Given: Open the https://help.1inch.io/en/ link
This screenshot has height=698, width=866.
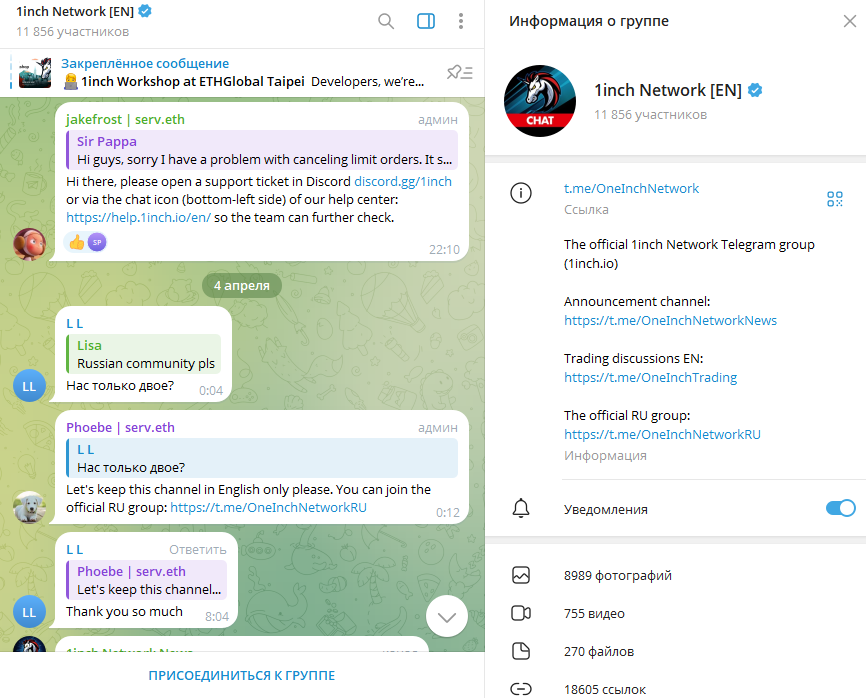Looking at the screenshot, I should click(x=139, y=218).
